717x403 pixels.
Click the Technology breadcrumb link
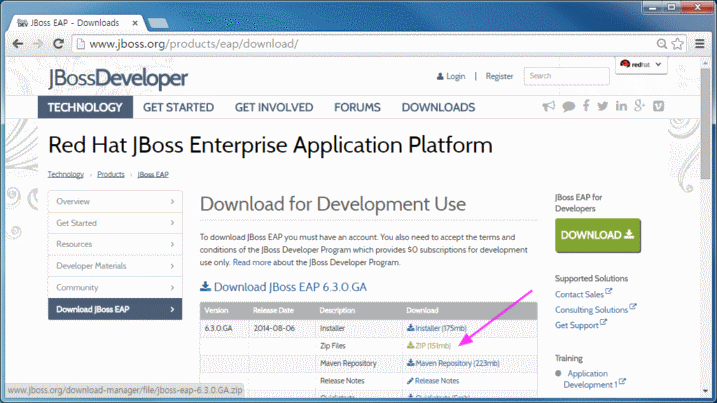[x=65, y=175]
